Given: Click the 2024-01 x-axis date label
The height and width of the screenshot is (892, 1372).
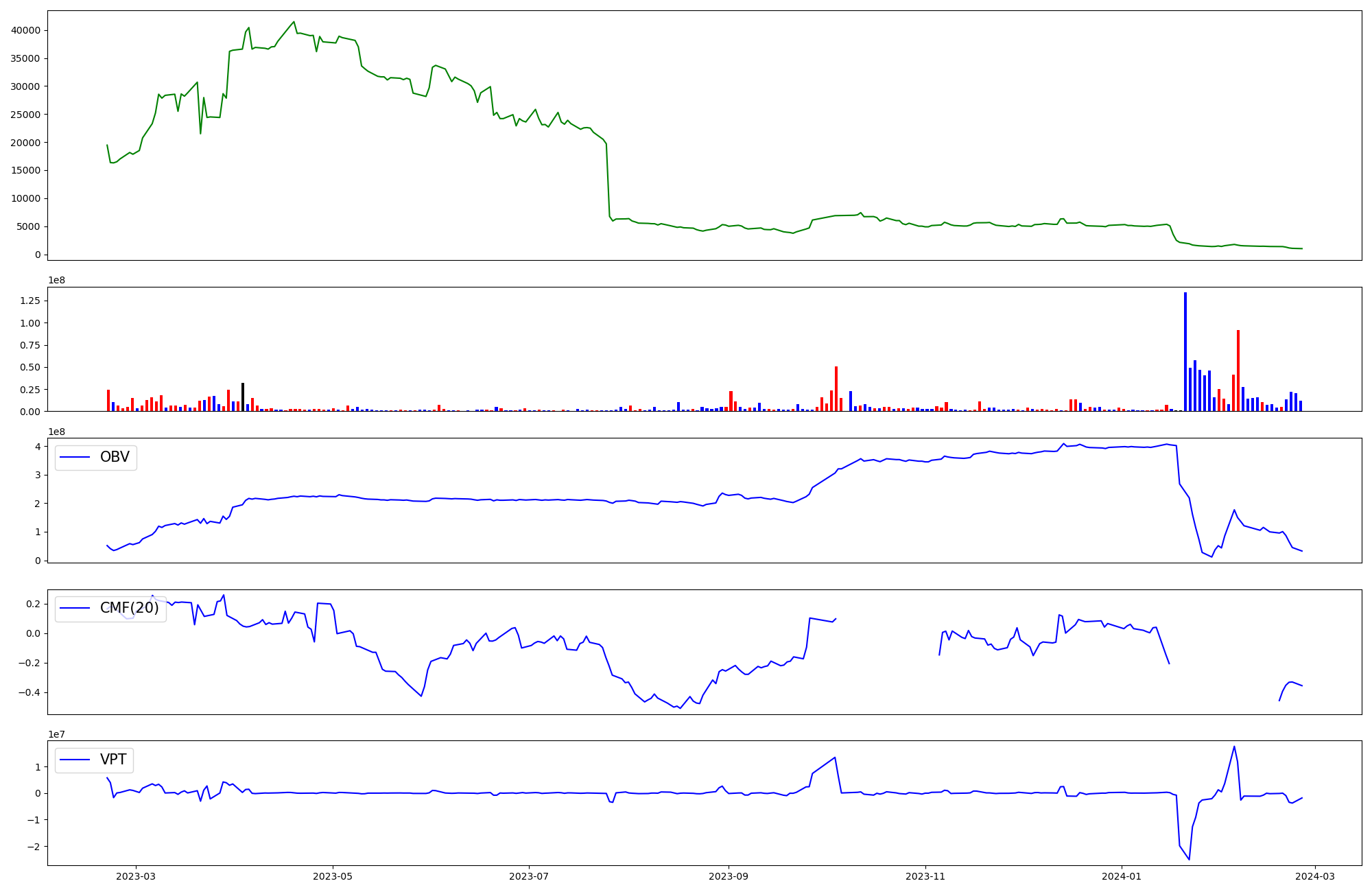Looking at the screenshot, I should coord(1122,876).
